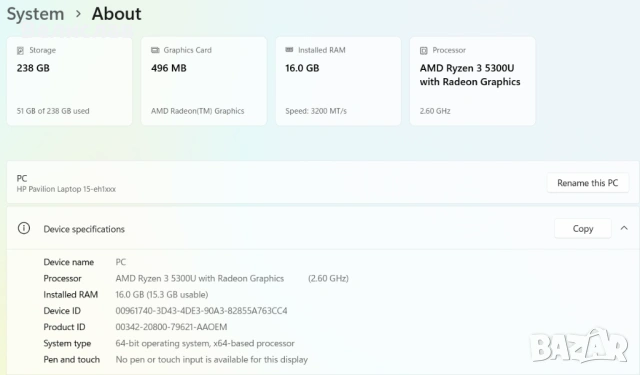Click '2.60 GHz' under Processor card
Screen dimensions: 640x375
(x=435, y=111)
